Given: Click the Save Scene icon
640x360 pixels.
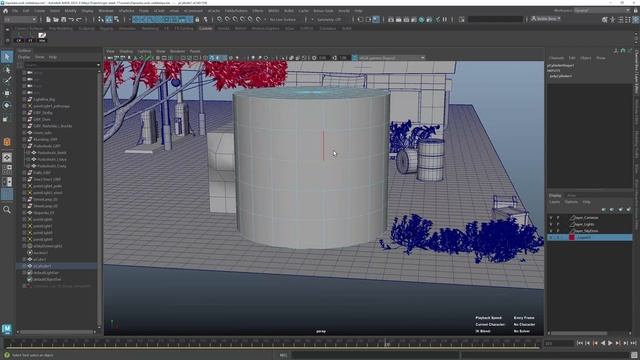Looking at the screenshot, I should (x=63, y=20).
